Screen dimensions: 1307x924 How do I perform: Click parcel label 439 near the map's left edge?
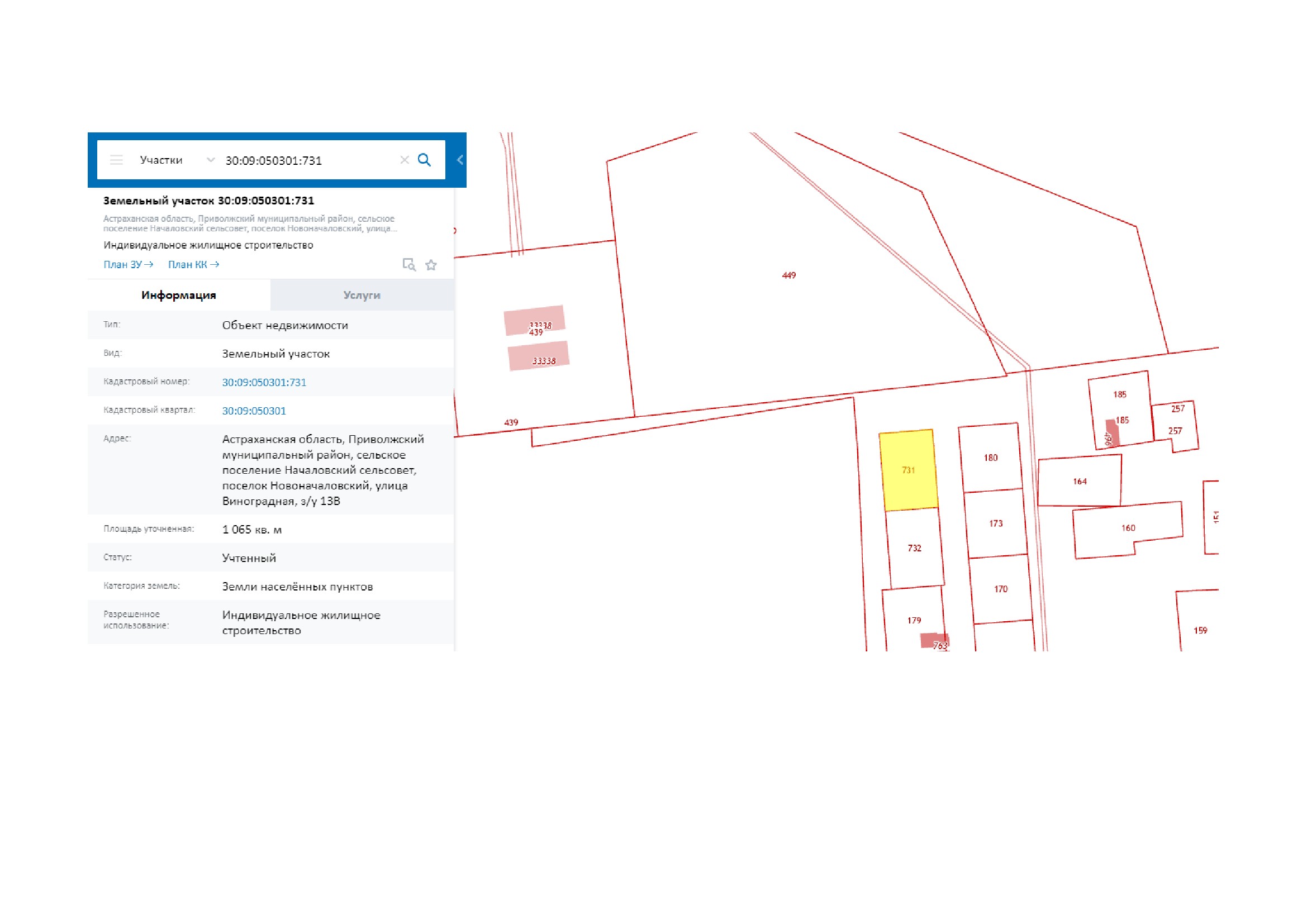[x=511, y=423]
